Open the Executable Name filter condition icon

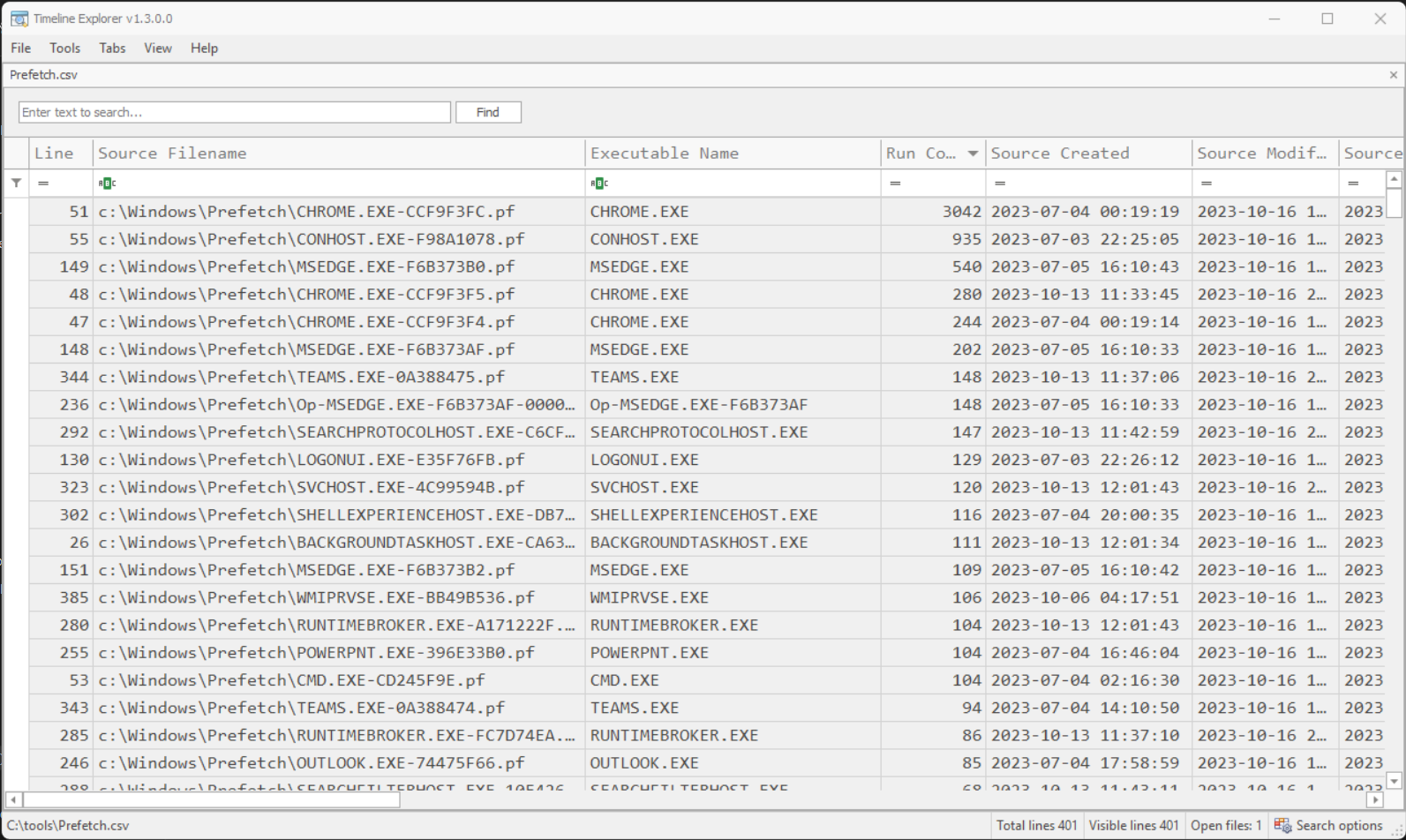click(599, 183)
